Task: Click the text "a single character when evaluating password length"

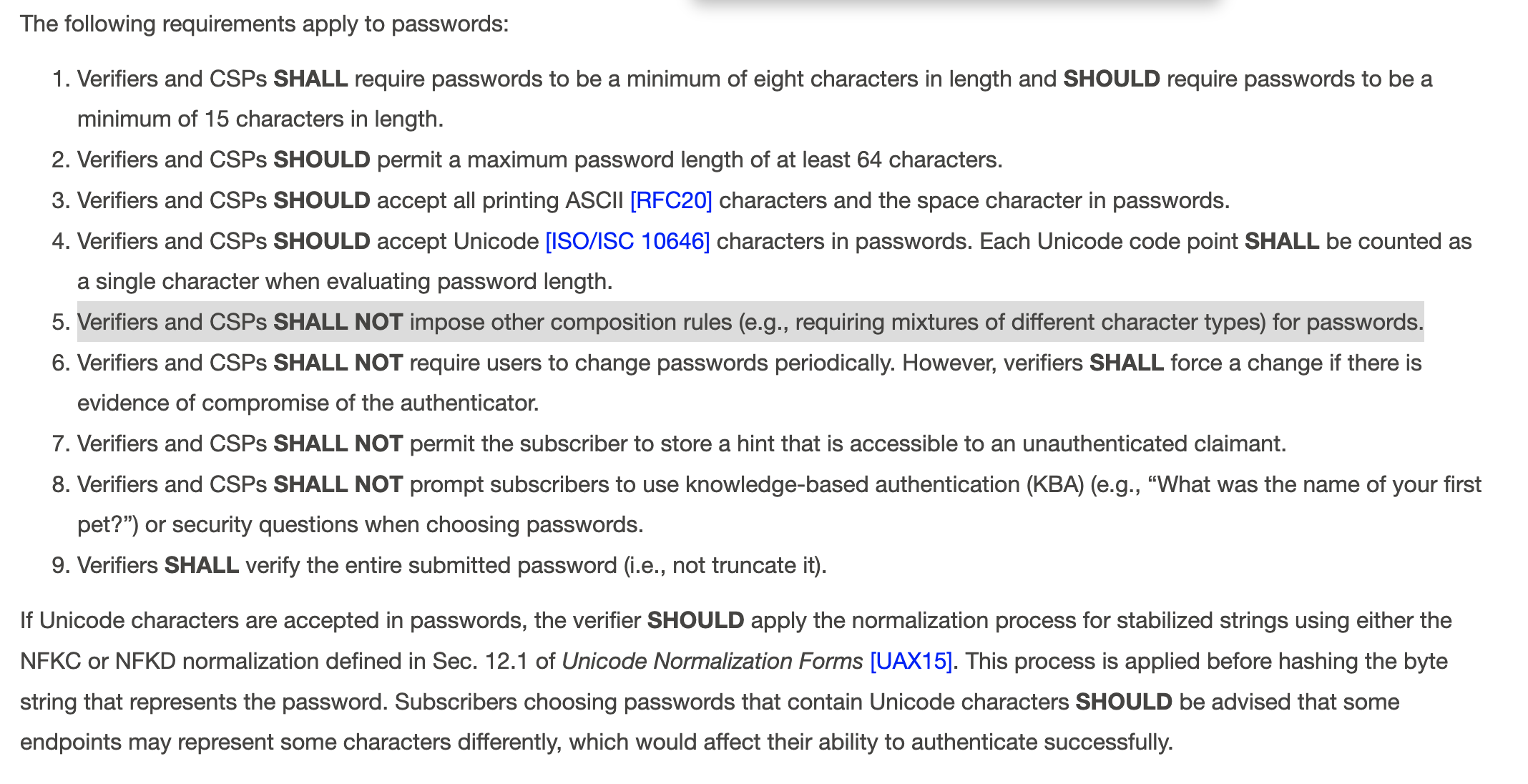Action: [345, 281]
